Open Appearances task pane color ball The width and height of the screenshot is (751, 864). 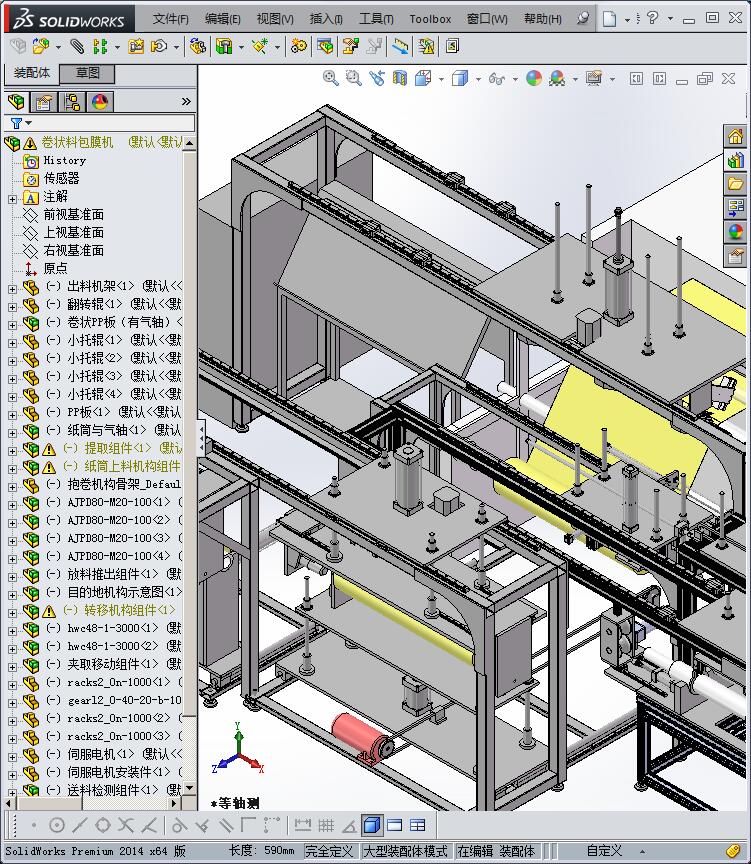735,232
